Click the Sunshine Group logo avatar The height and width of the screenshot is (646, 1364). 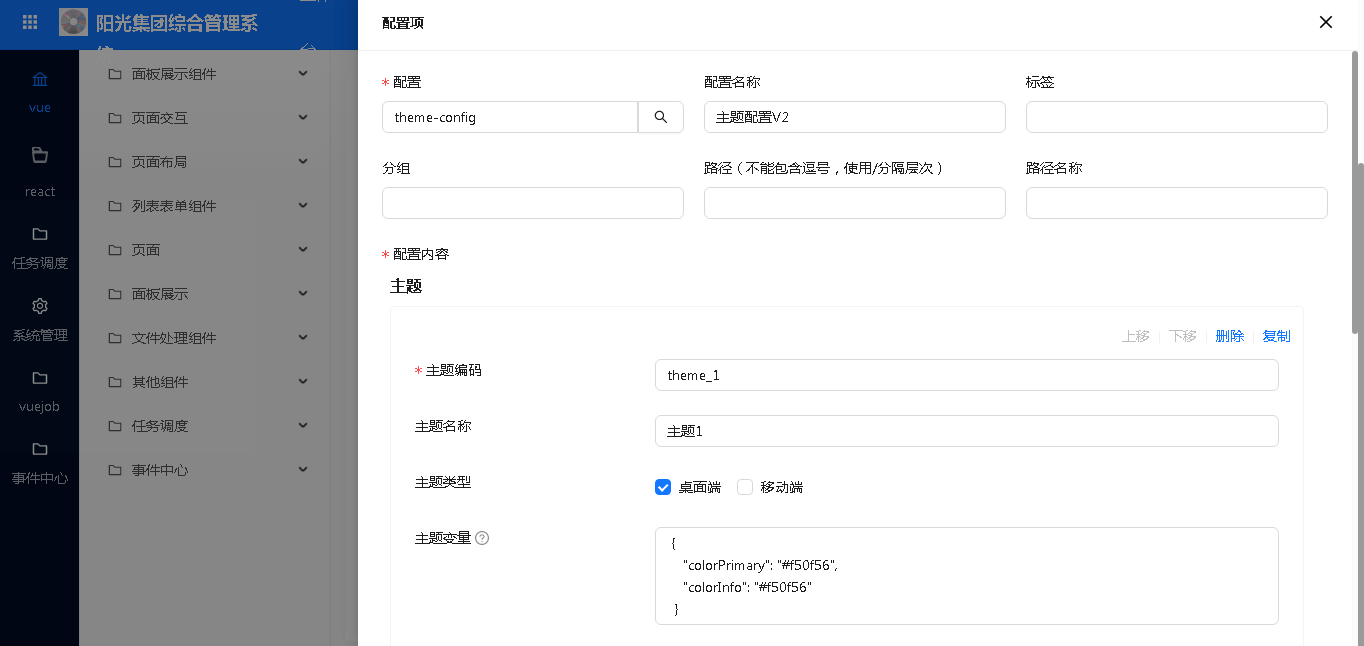tap(74, 22)
